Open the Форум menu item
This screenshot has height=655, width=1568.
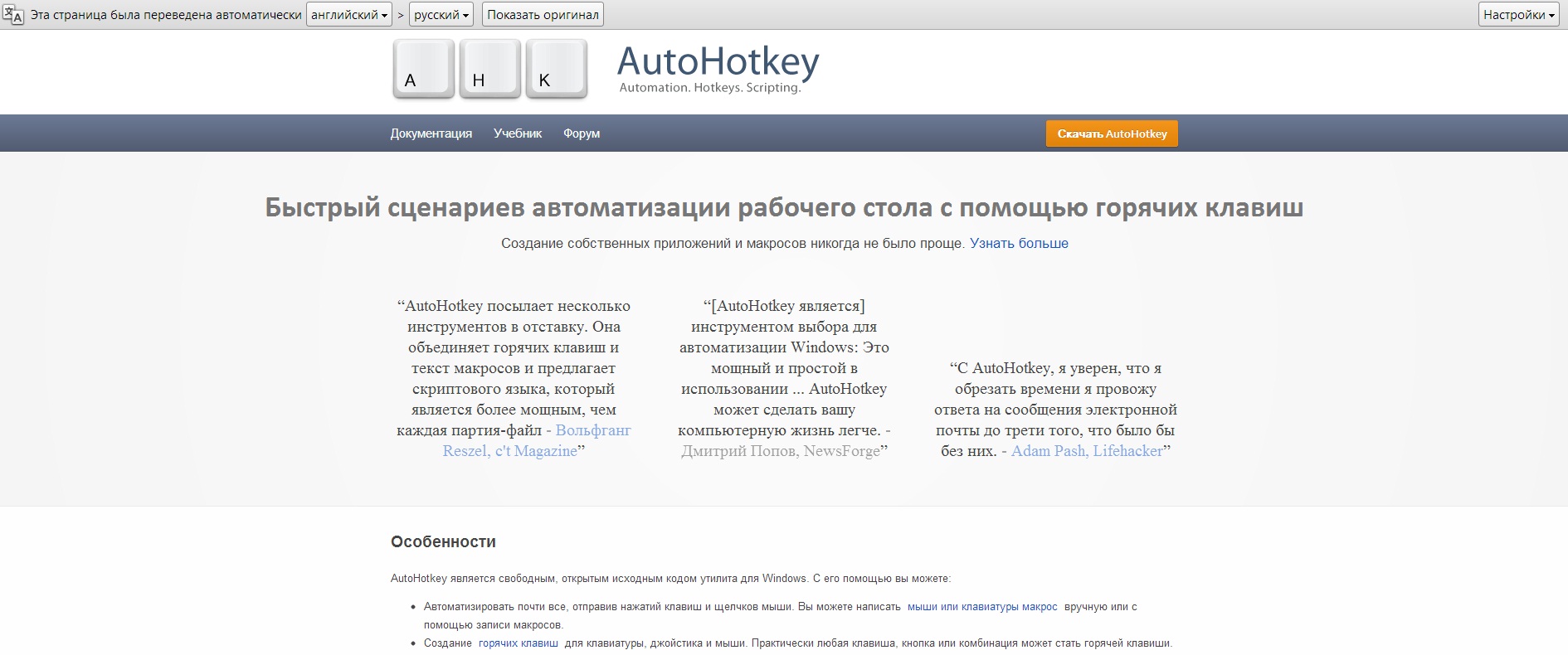[582, 133]
